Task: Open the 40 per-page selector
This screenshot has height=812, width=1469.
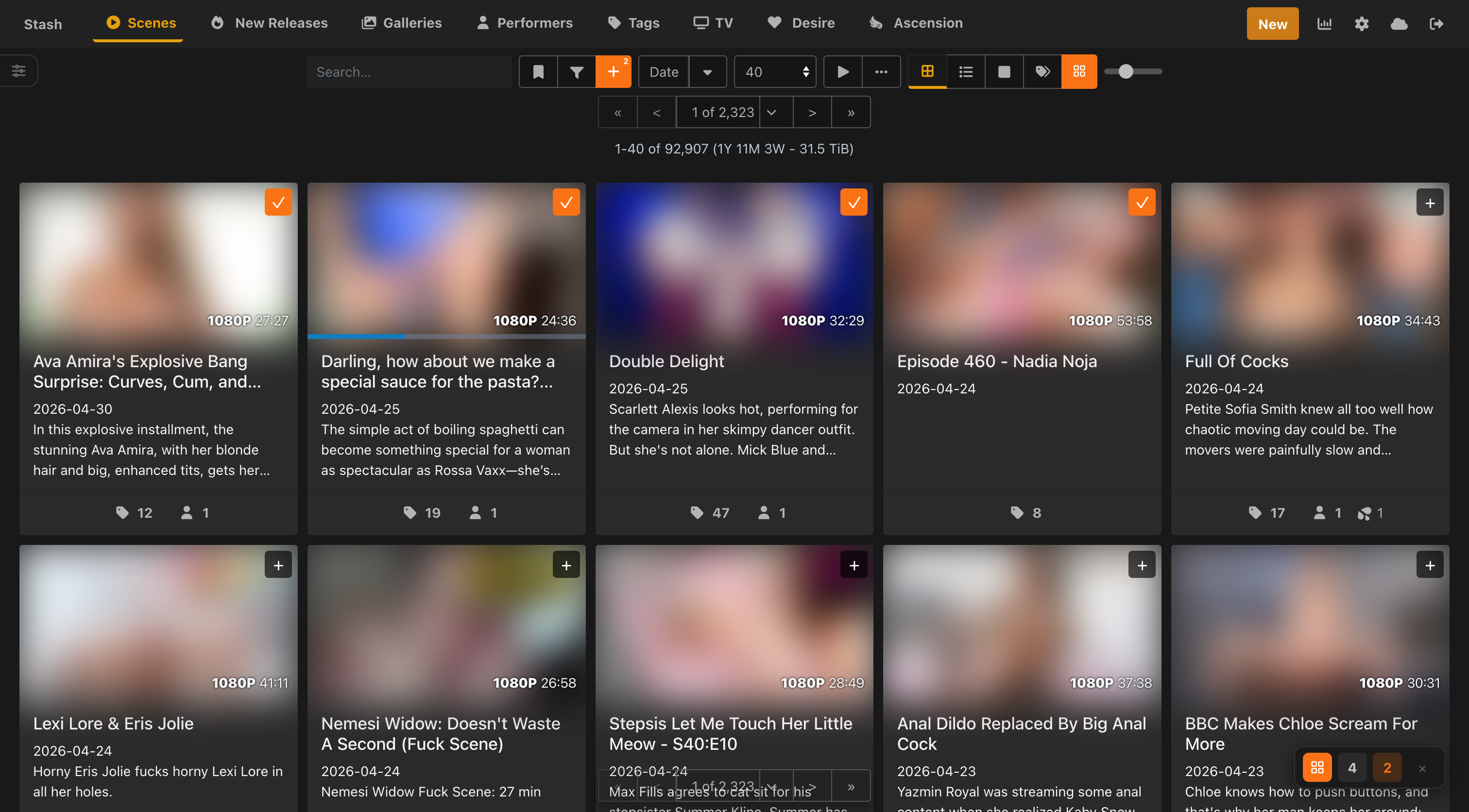Action: [775, 72]
